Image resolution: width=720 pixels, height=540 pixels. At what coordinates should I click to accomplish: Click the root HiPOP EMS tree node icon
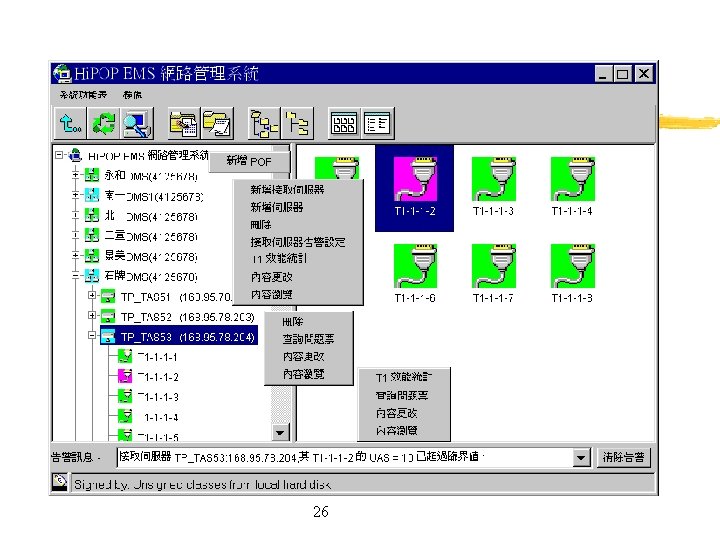click(x=75, y=155)
